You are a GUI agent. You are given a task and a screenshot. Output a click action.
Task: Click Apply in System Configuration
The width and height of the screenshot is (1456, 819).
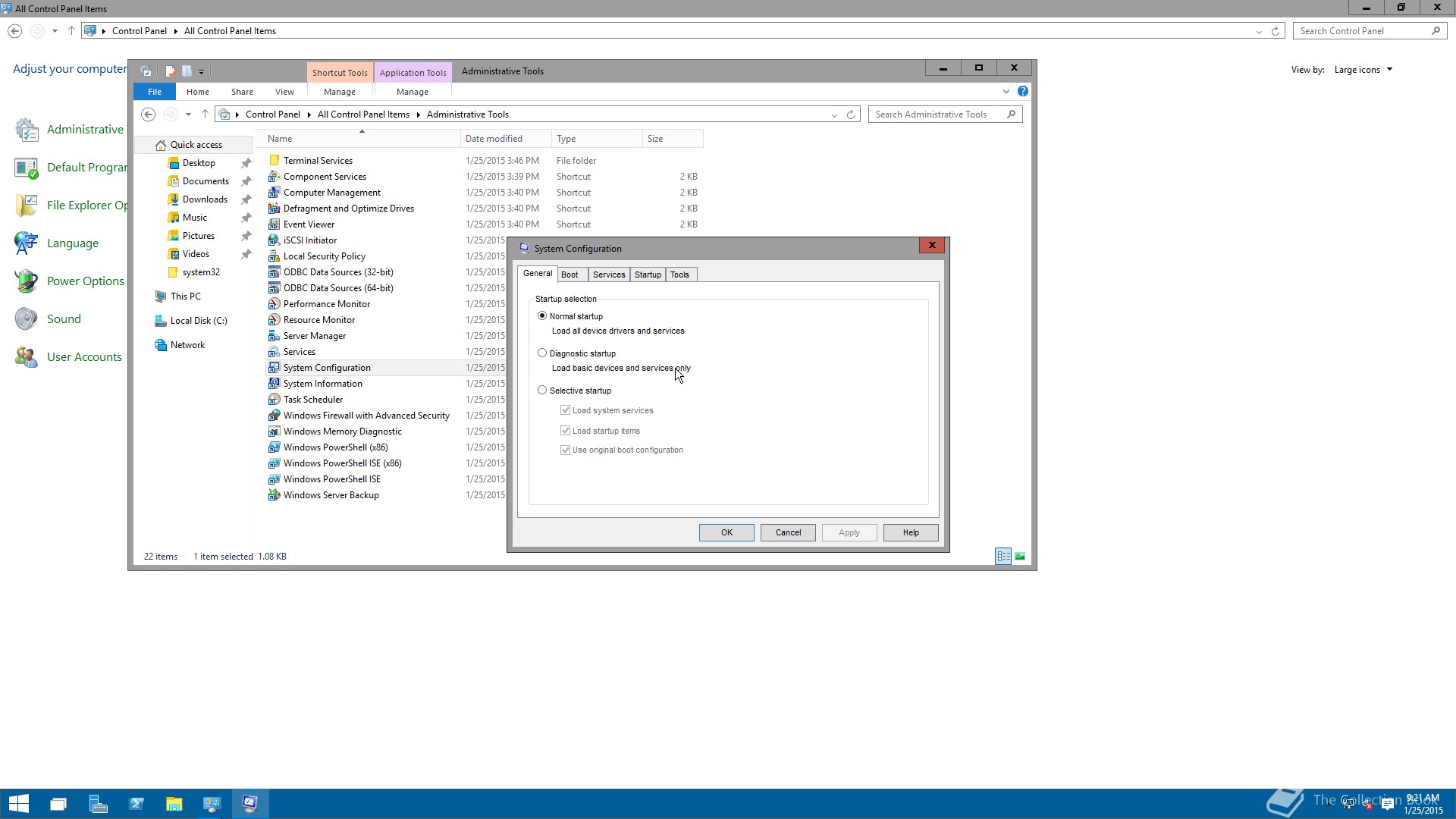(849, 533)
